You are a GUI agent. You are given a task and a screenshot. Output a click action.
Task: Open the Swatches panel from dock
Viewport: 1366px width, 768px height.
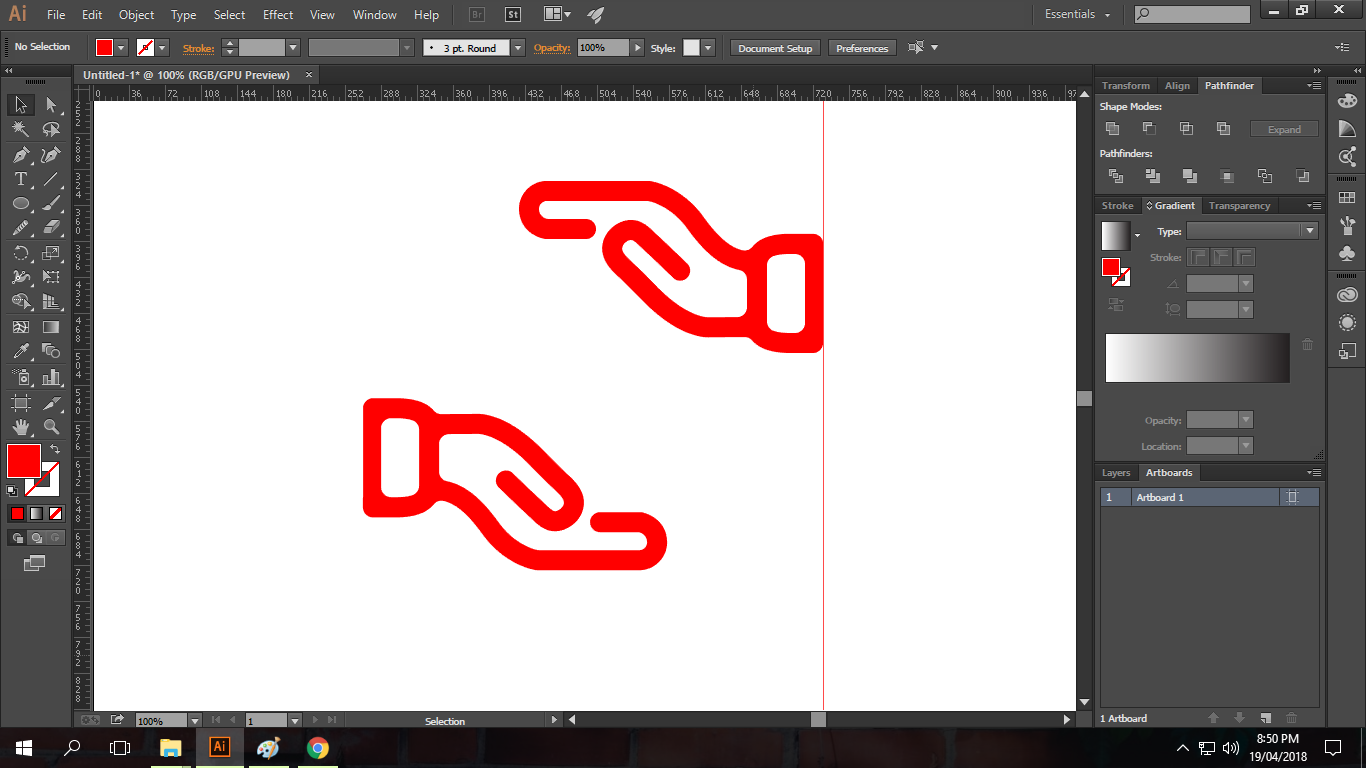point(1347,198)
